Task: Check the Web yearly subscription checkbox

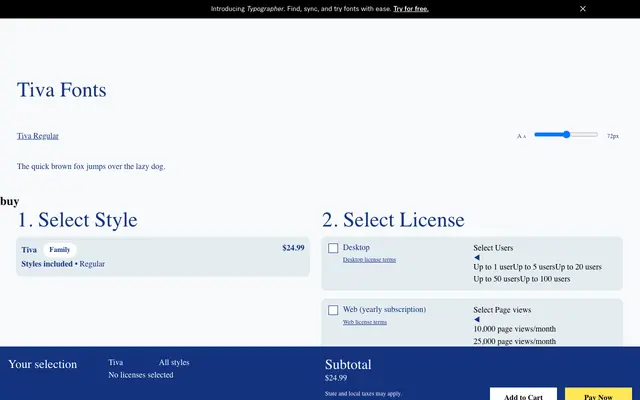Action: click(x=333, y=310)
